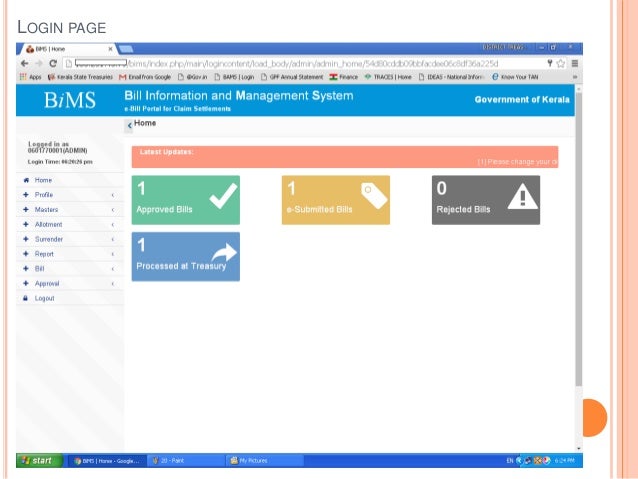
Task: Expand Masters menu chevron
Action: (x=113, y=210)
